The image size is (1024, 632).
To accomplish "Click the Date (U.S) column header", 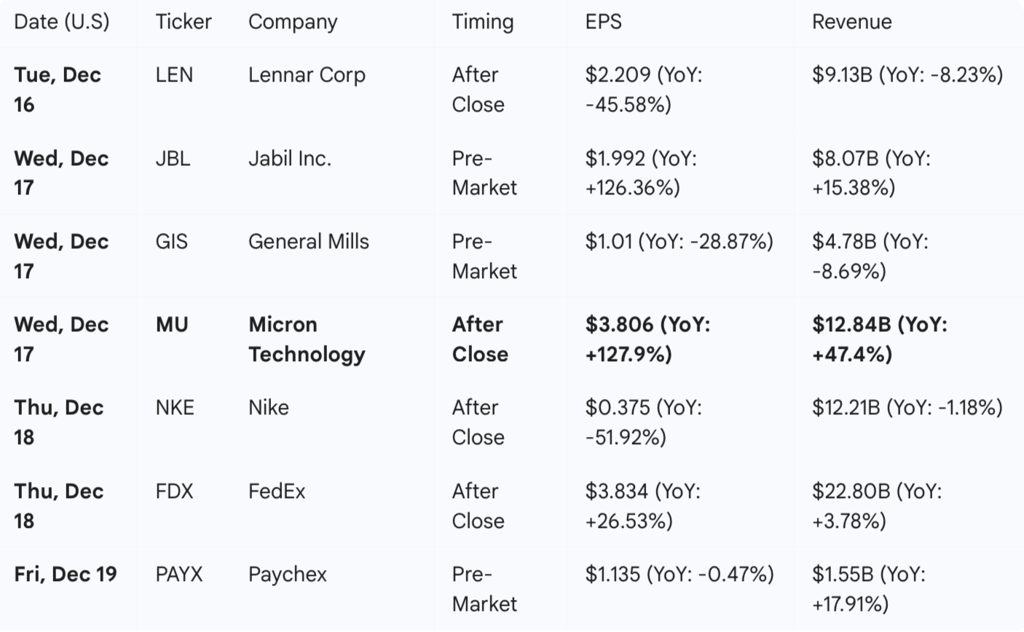I will 62,22.
